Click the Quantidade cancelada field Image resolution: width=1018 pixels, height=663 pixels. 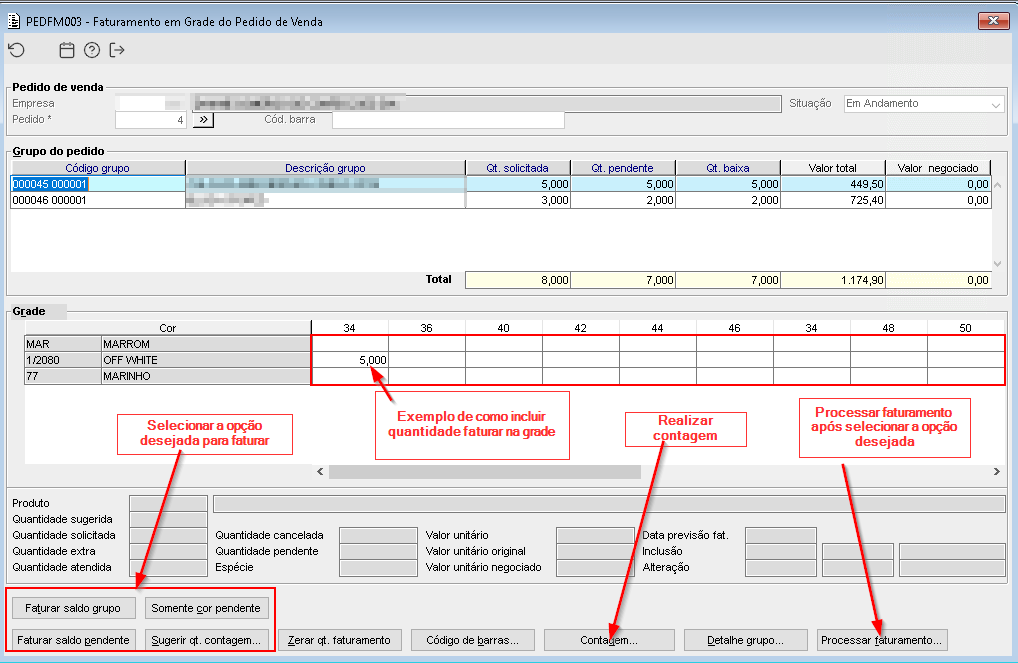(378, 535)
